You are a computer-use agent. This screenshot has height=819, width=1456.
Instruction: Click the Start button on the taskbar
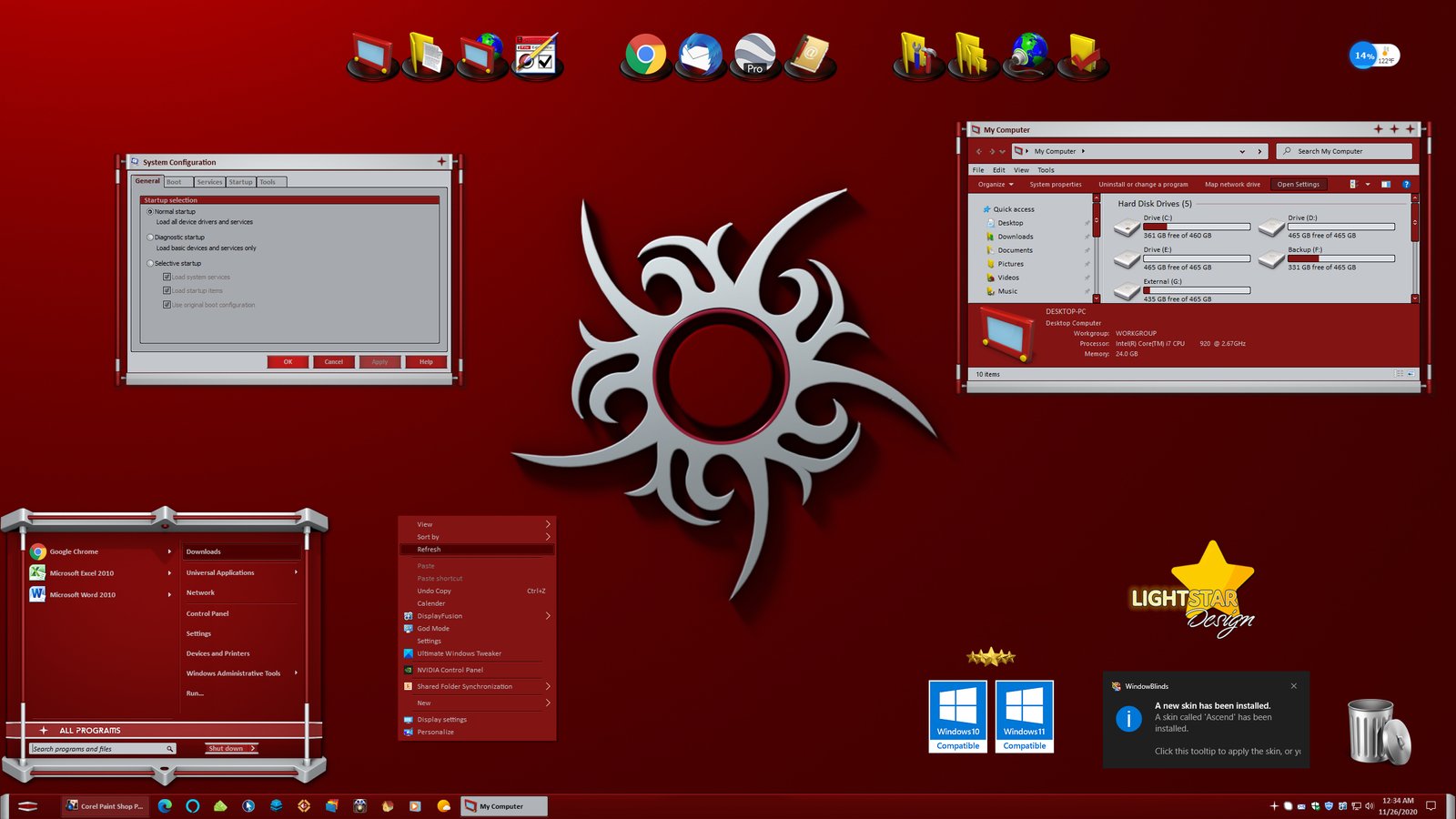[x=27, y=805]
